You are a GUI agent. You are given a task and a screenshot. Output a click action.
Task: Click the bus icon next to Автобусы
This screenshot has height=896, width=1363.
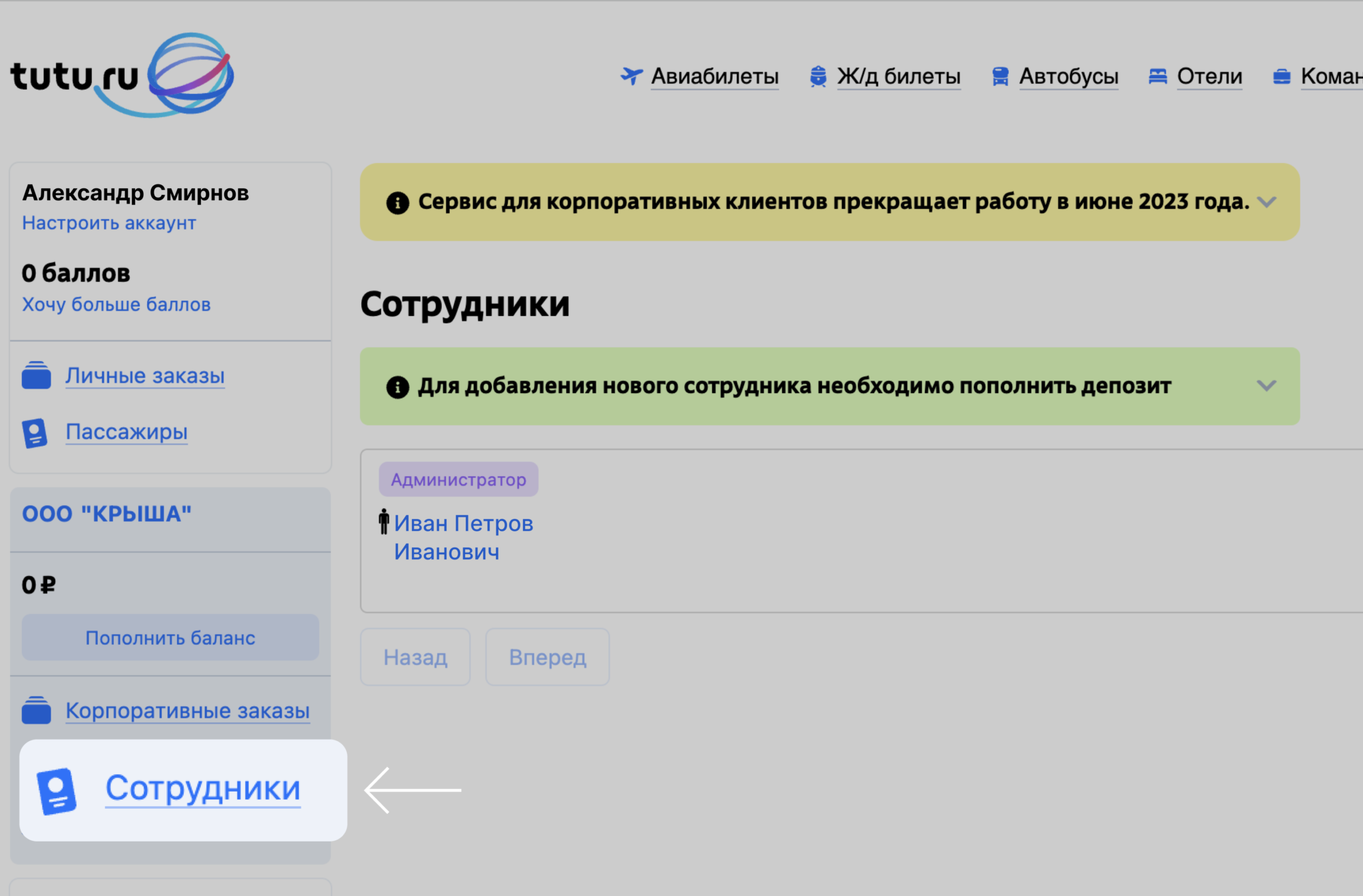1000,76
